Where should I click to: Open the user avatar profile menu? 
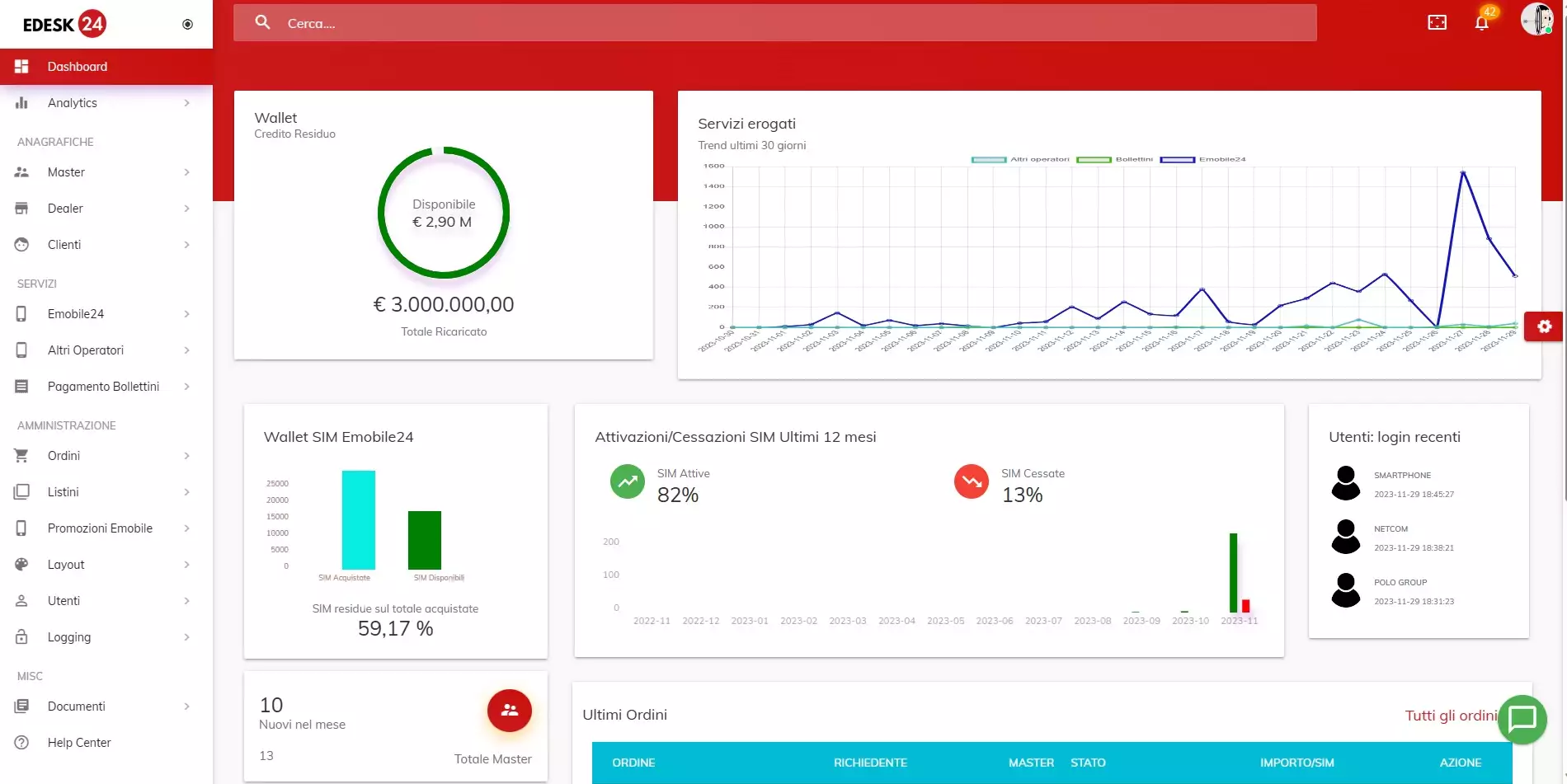click(x=1536, y=19)
